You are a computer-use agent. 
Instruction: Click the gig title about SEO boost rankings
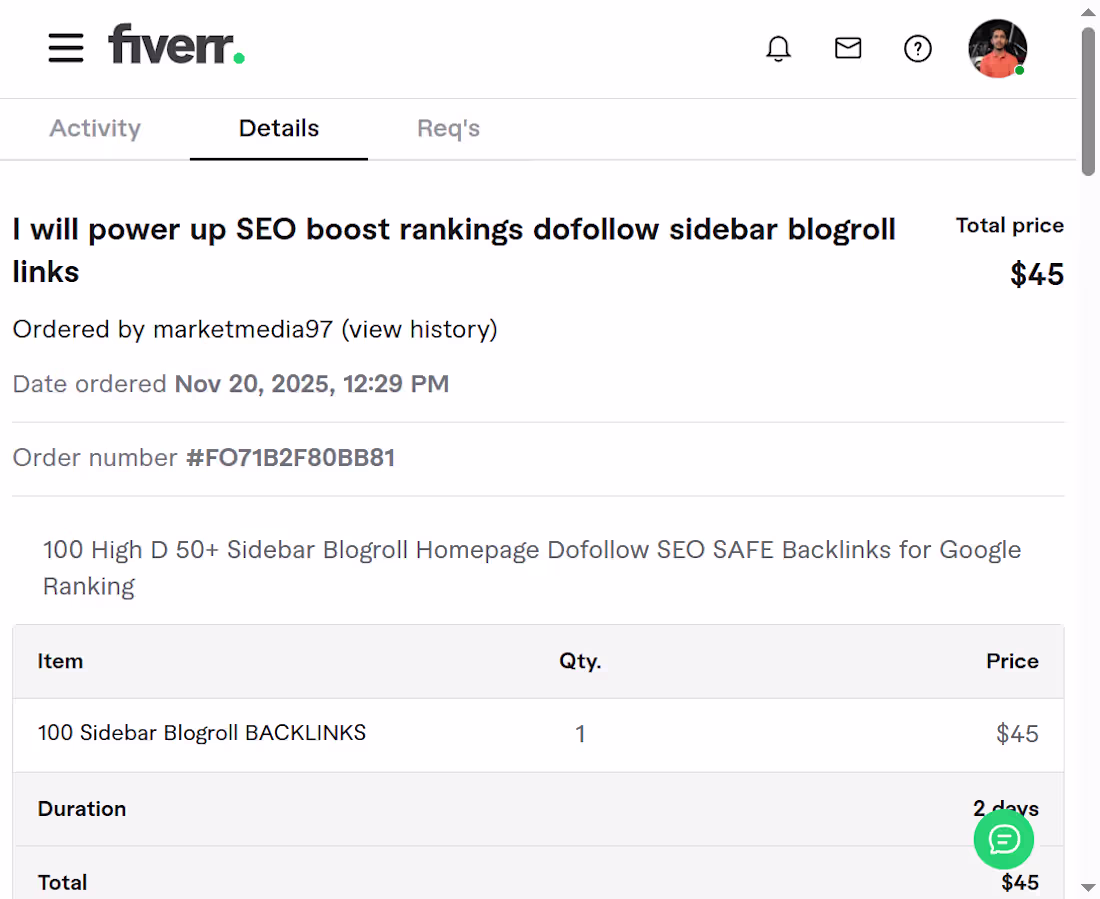453,229
